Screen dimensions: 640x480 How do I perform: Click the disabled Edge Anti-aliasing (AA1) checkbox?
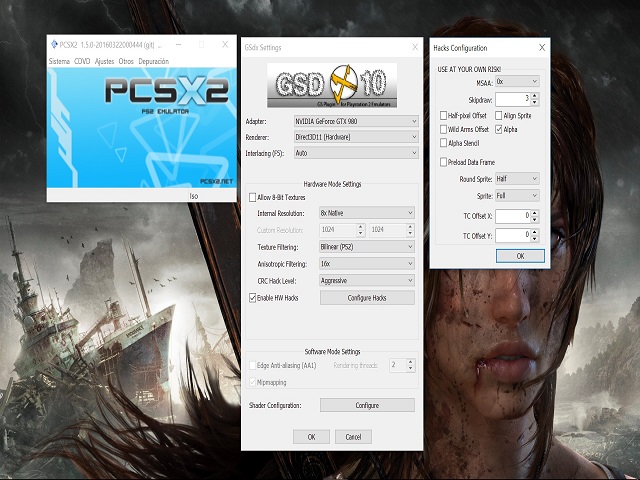[x=253, y=365]
